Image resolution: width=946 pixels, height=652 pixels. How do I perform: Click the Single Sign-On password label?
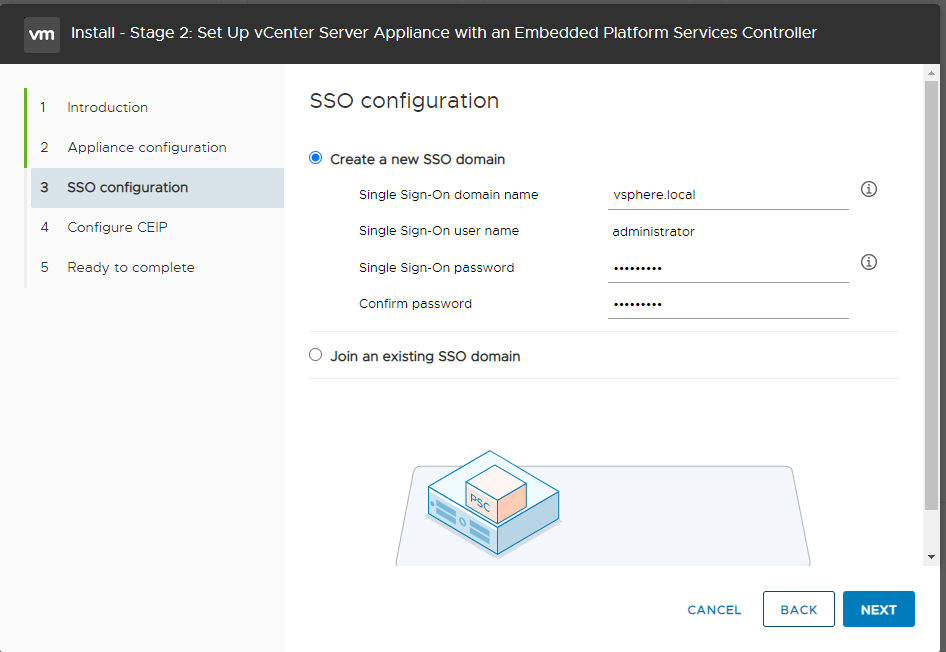tap(436, 267)
